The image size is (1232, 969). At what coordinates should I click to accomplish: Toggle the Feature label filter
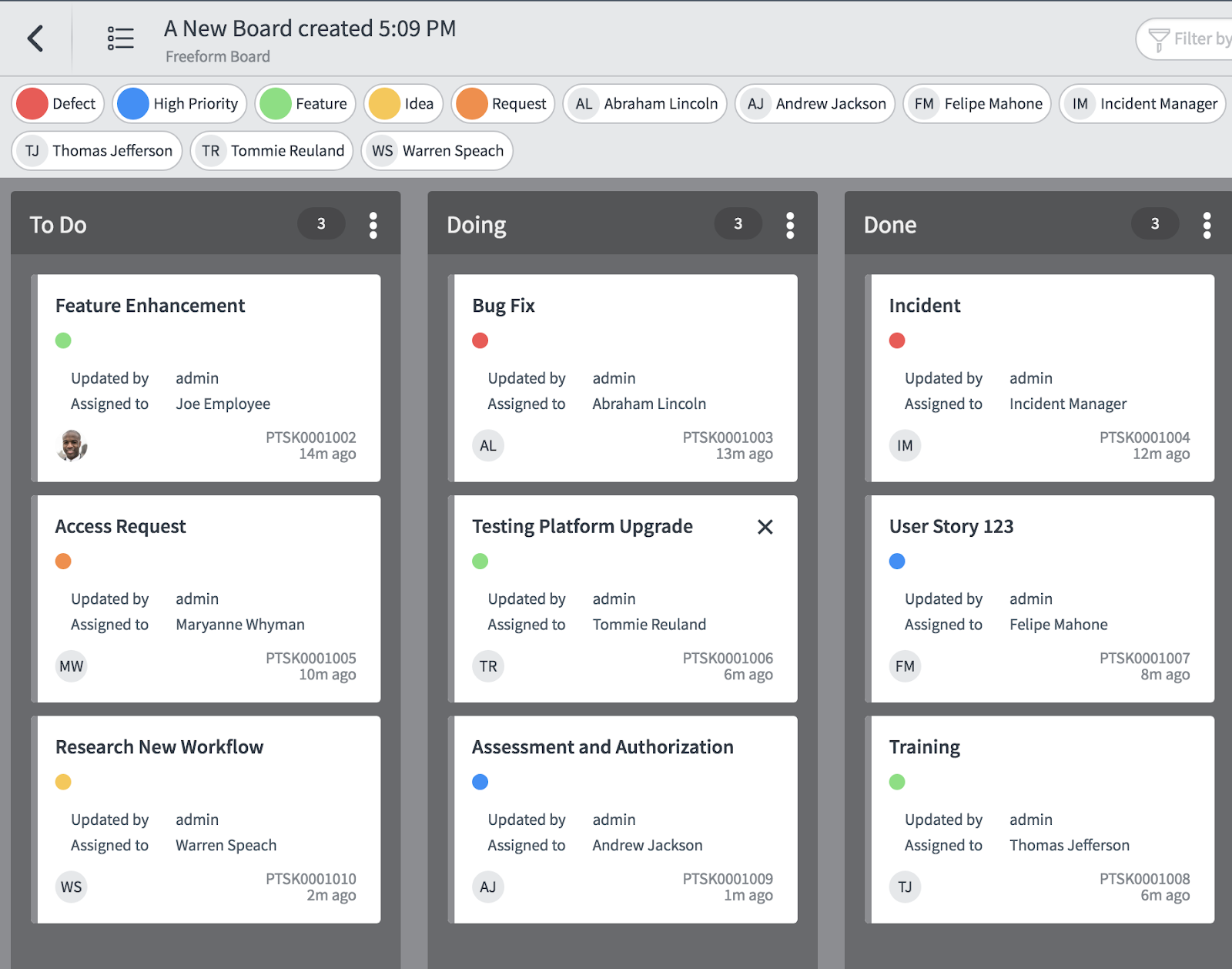pos(305,104)
